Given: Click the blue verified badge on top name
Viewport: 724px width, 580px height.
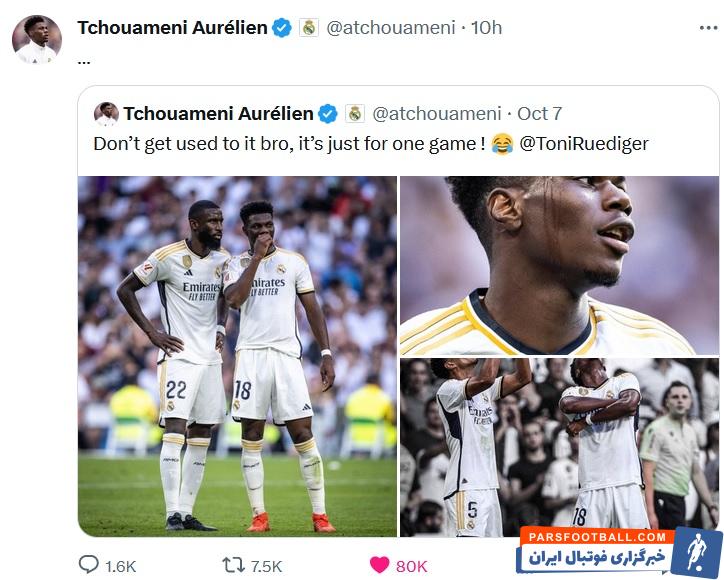Looking at the screenshot, I should coord(282,28).
